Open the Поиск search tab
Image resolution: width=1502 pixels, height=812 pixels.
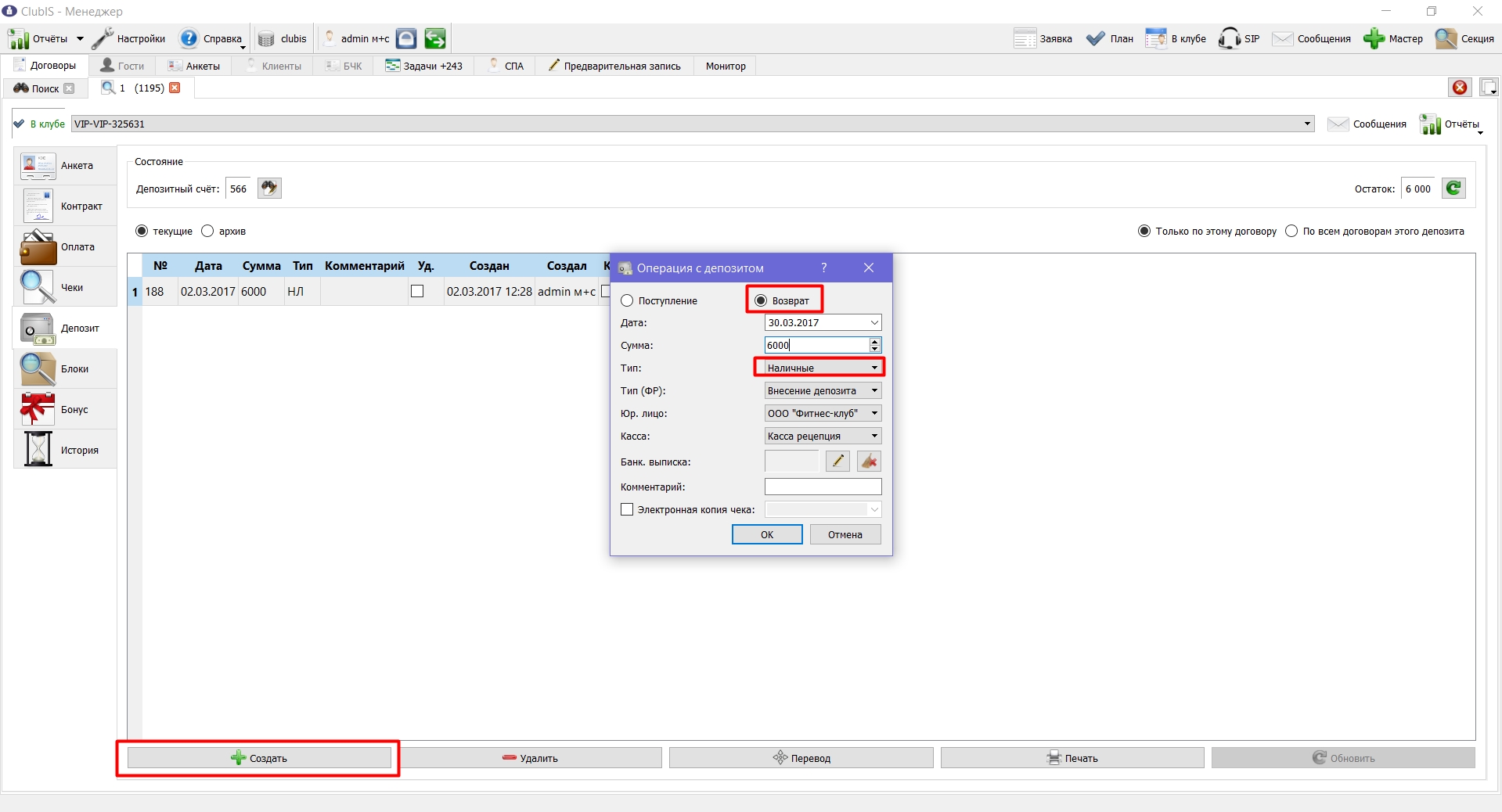tap(44, 88)
